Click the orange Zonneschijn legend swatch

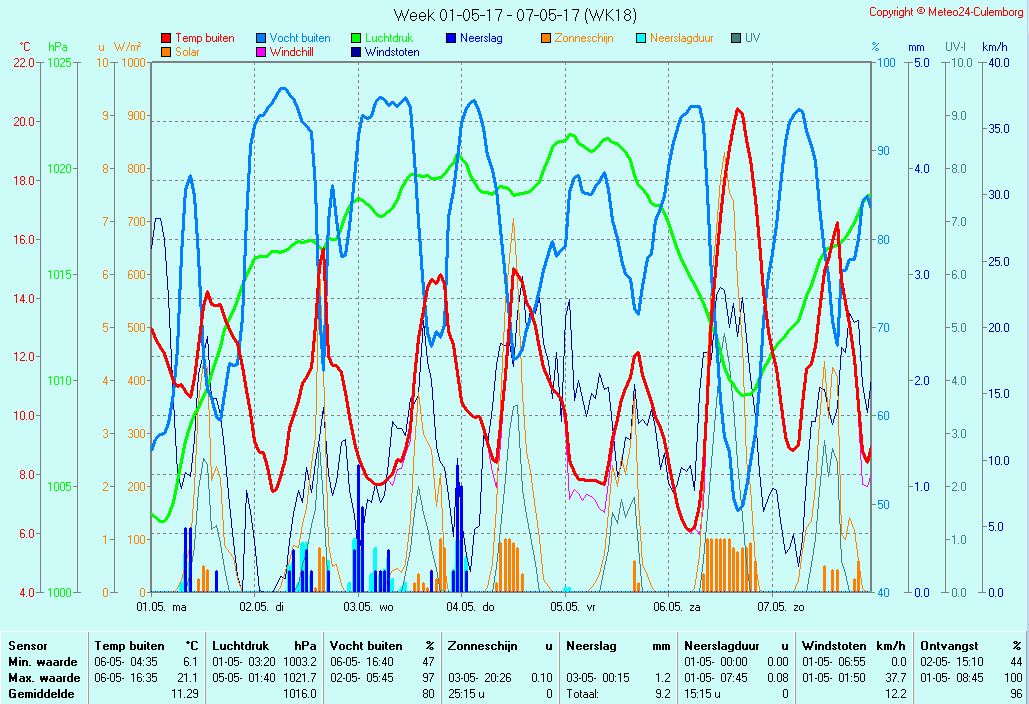546,38
